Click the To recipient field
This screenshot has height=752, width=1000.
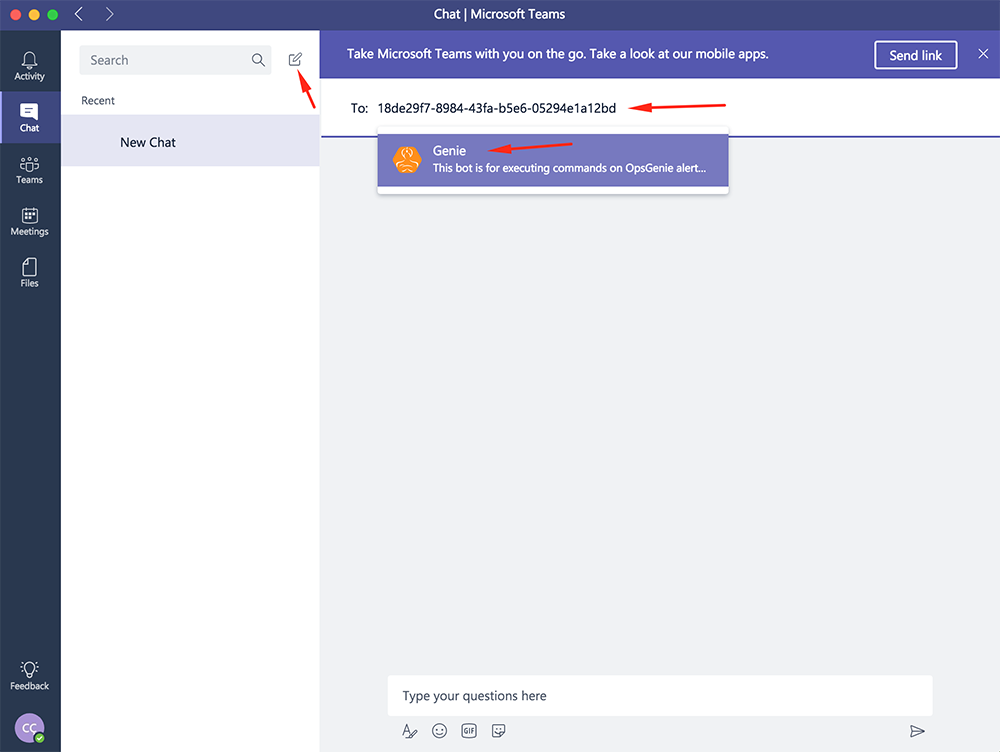click(x=497, y=108)
